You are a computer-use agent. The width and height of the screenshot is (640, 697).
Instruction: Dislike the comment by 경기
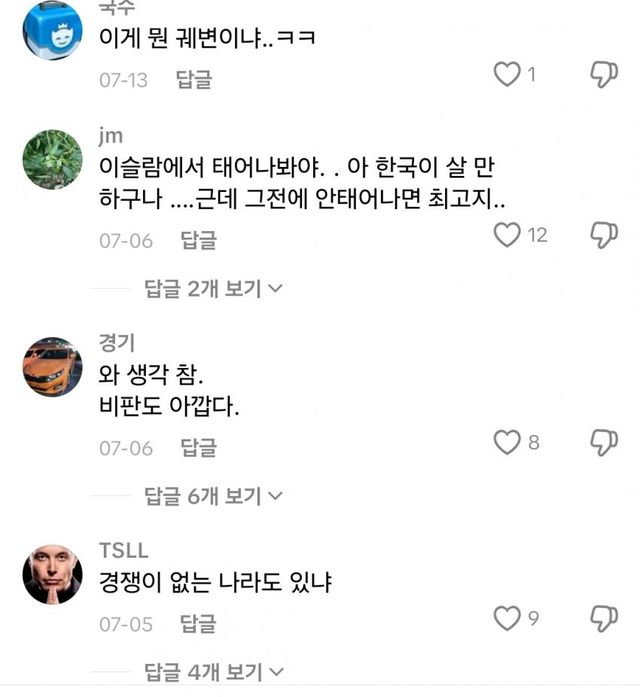click(x=604, y=442)
